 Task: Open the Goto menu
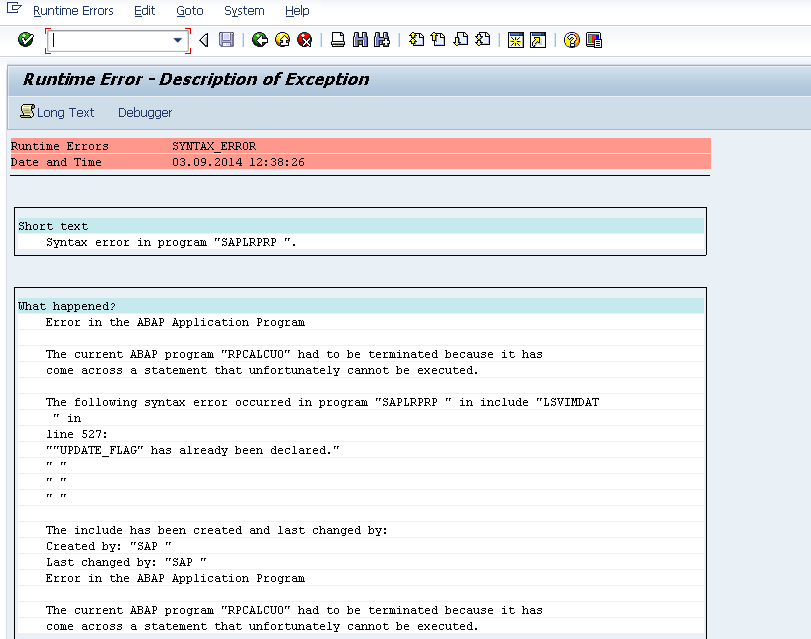pos(190,11)
